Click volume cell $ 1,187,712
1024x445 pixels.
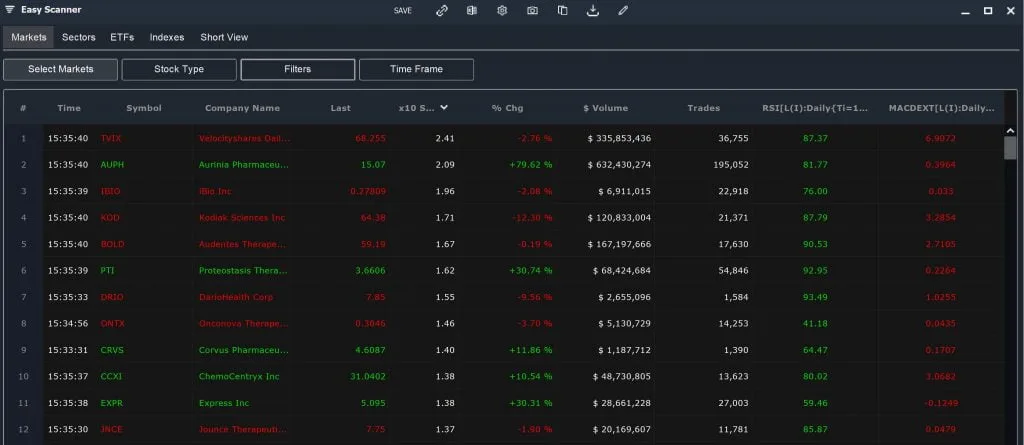(x=624, y=350)
